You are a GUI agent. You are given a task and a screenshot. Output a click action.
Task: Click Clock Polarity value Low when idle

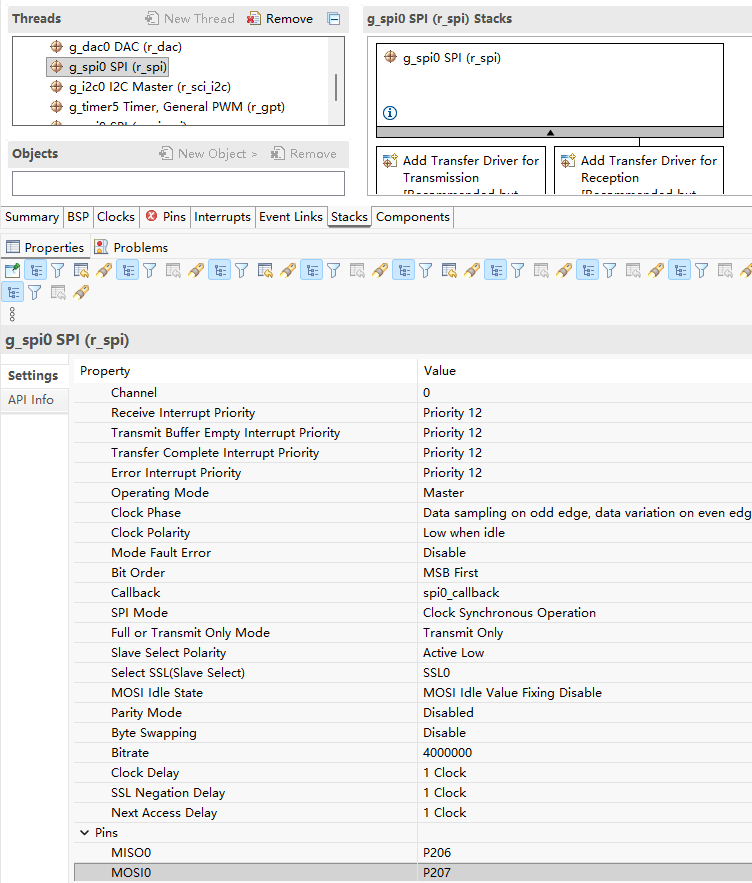click(585, 533)
